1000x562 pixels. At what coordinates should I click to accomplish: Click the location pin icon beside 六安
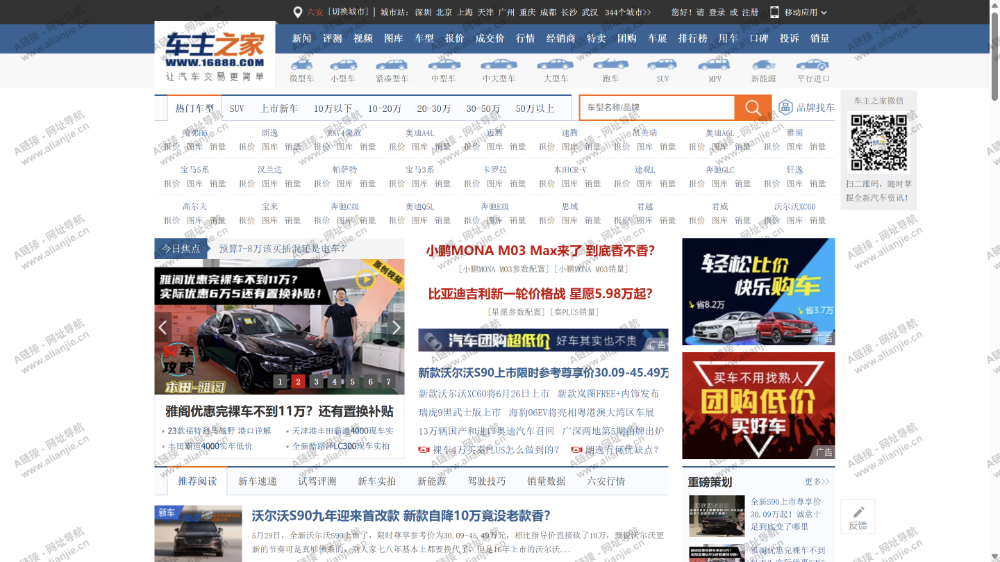(297, 12)
